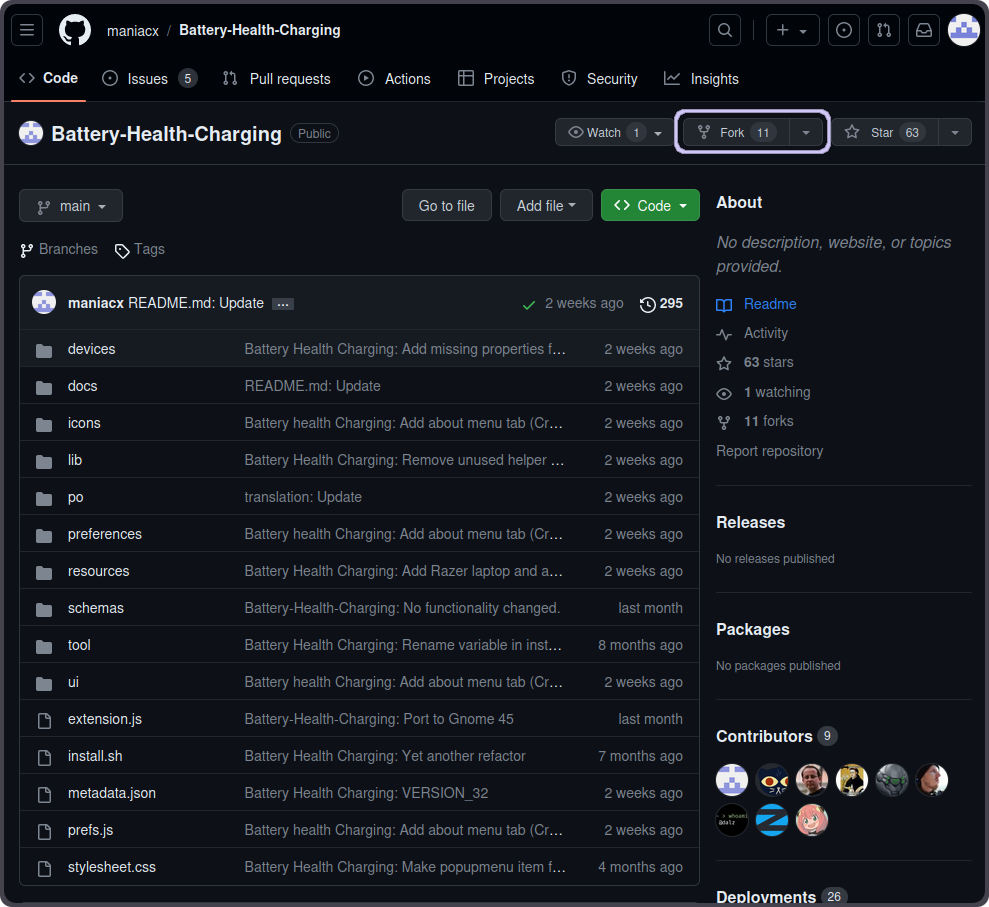This screenshot has height=907, width=989.
Task: Open the notifications inbox icon
Action: pyautogui.click(x=924, y=30)
